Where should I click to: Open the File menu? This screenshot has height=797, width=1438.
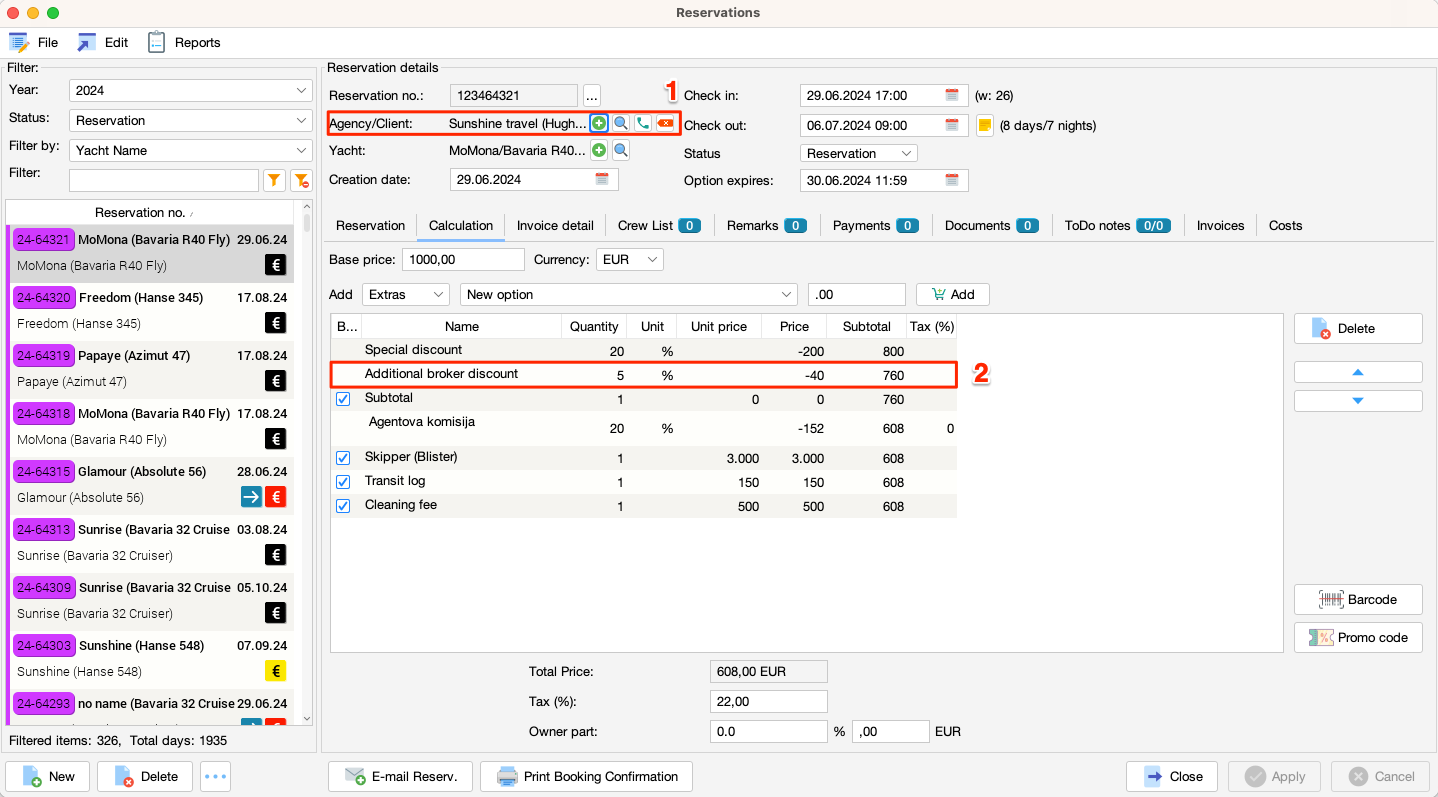click(34, 42)
